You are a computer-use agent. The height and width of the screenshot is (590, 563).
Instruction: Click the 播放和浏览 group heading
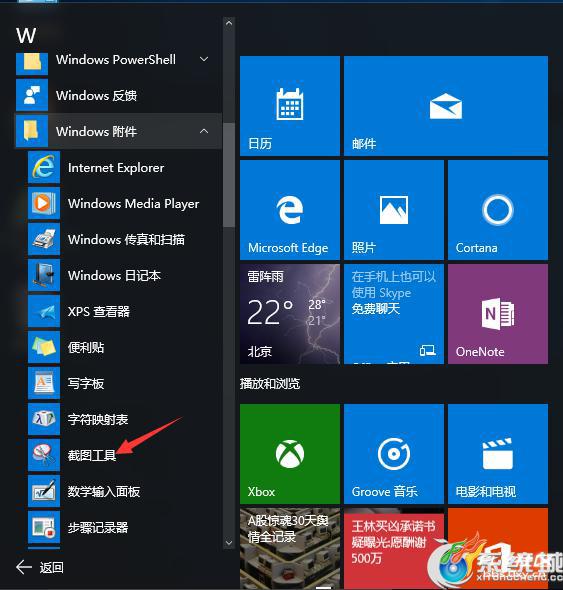[270, 384]
